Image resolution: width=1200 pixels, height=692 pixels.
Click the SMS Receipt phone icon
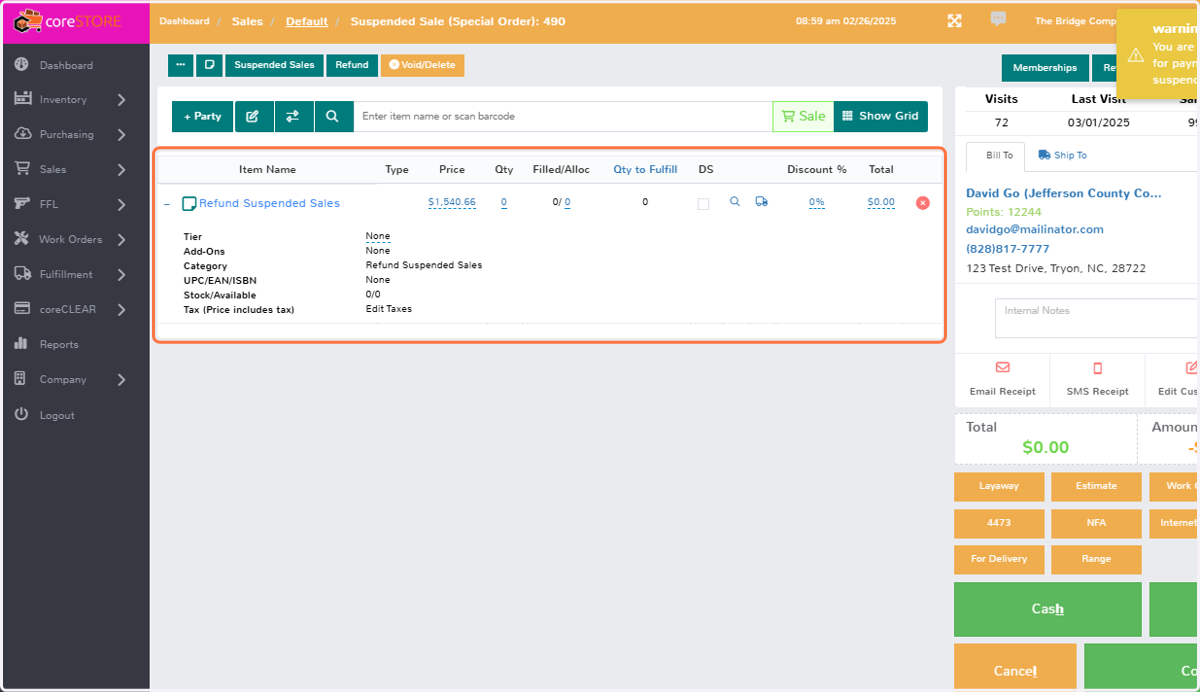[x=1097, y=368]
